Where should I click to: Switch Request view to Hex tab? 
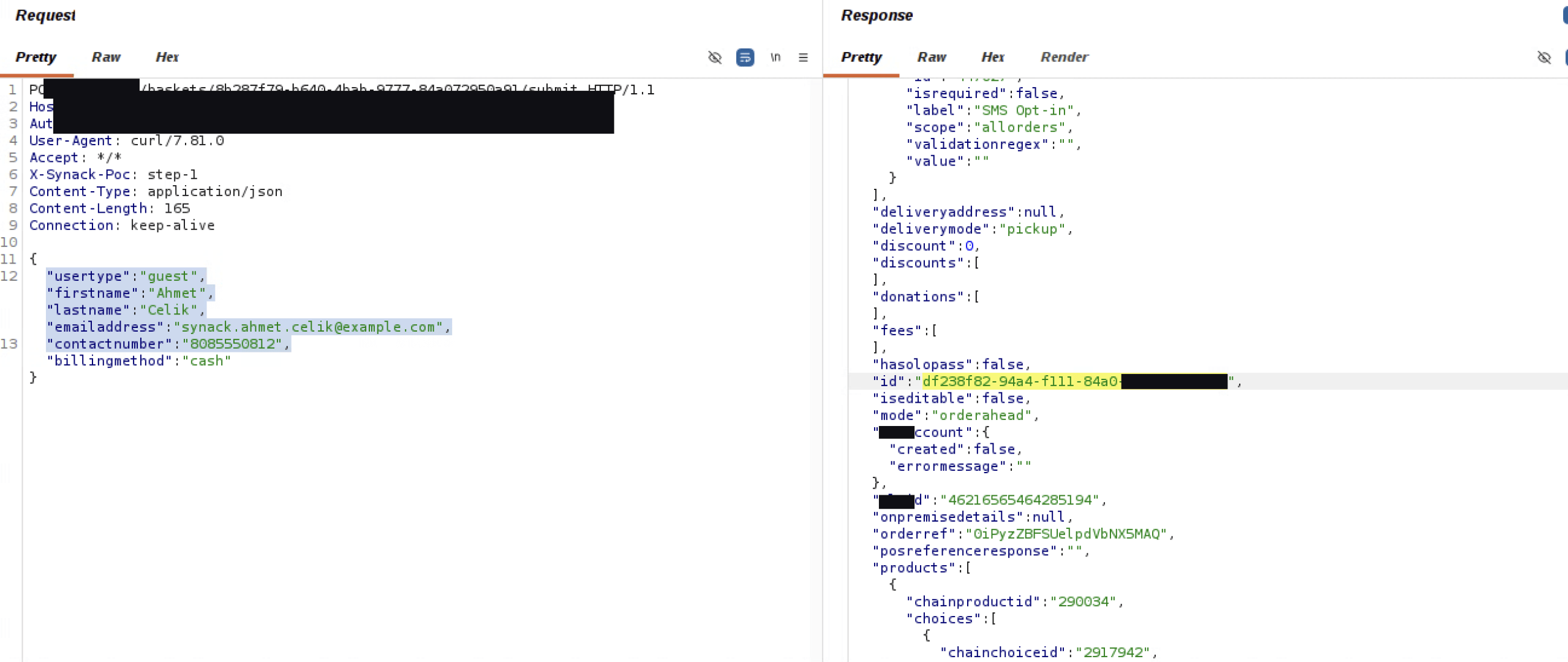click(167, 57)
